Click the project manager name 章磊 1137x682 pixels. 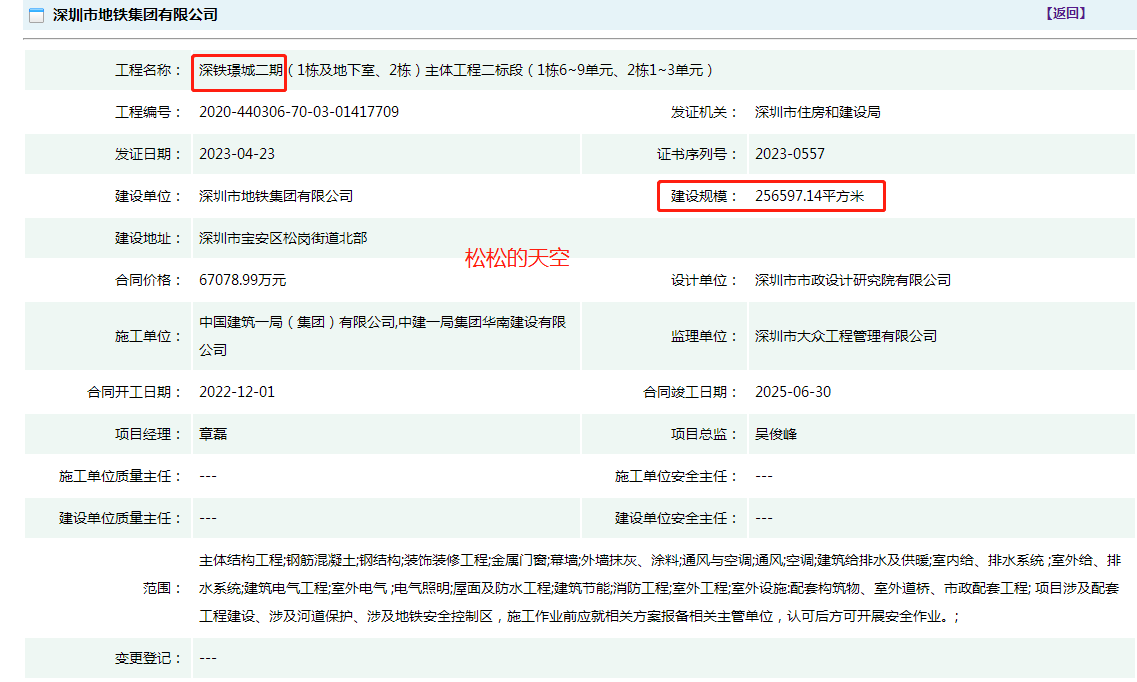[x=213, y=434]
